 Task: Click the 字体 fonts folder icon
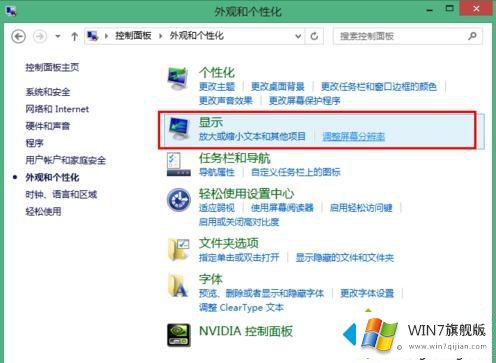pos(178,285)
